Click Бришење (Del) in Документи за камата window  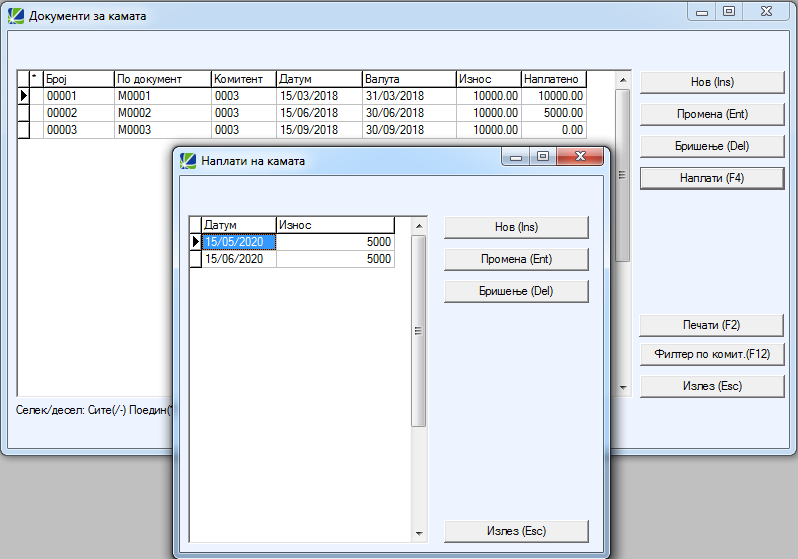click(x=712, y=146)
